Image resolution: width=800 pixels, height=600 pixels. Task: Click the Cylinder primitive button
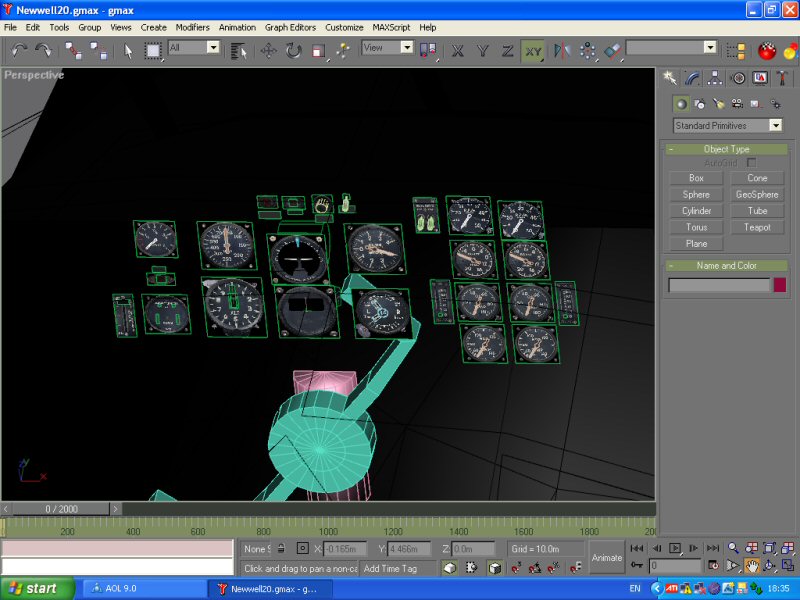click(x=696, y=211)
